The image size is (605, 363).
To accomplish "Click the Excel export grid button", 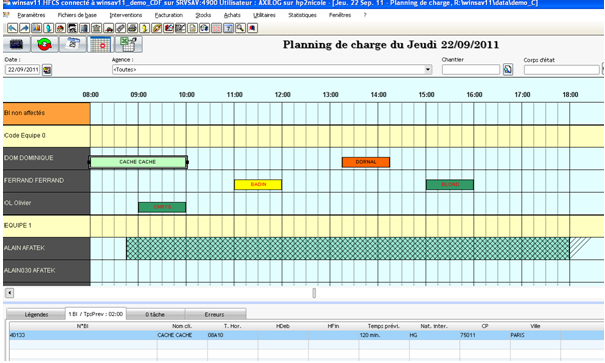I will 128,45.
